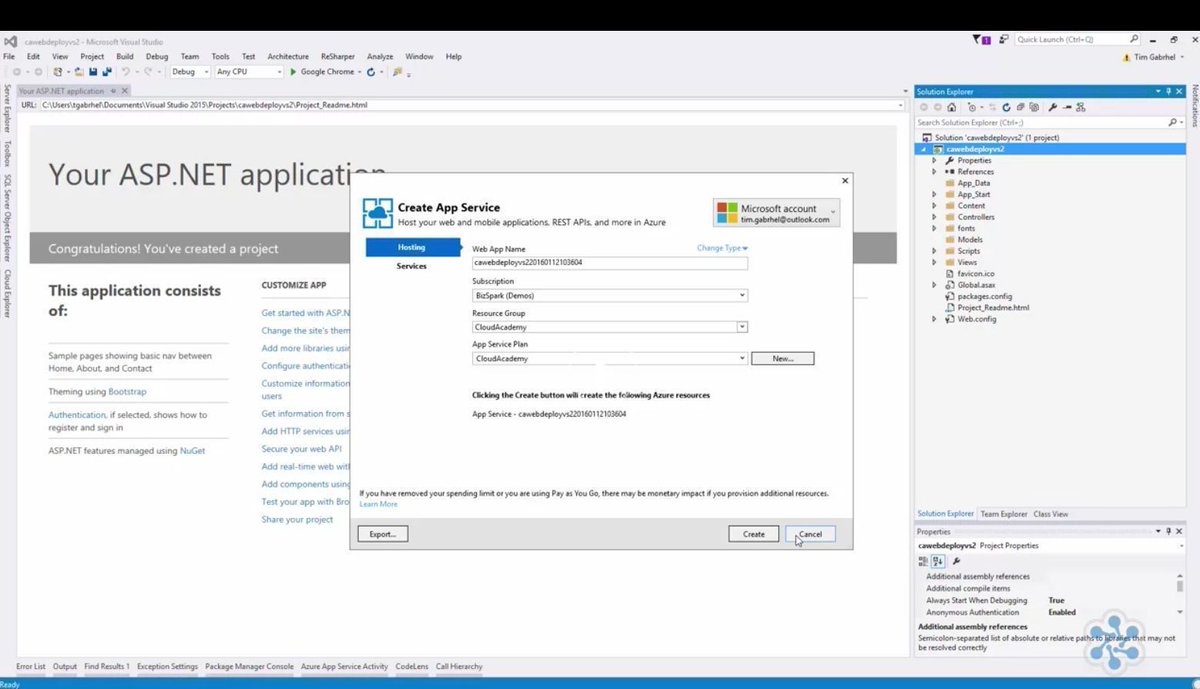The image size is (1200, 689).
Task: Click Alphabetical sort icon in Properties panel
Action: click(x=938, y=561)
